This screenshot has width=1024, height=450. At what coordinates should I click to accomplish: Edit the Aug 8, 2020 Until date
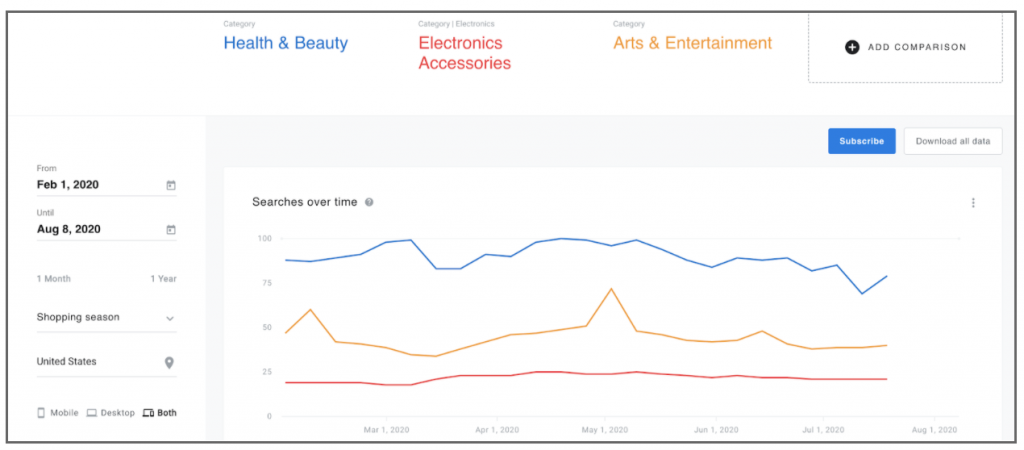click(x=68, y=230)
